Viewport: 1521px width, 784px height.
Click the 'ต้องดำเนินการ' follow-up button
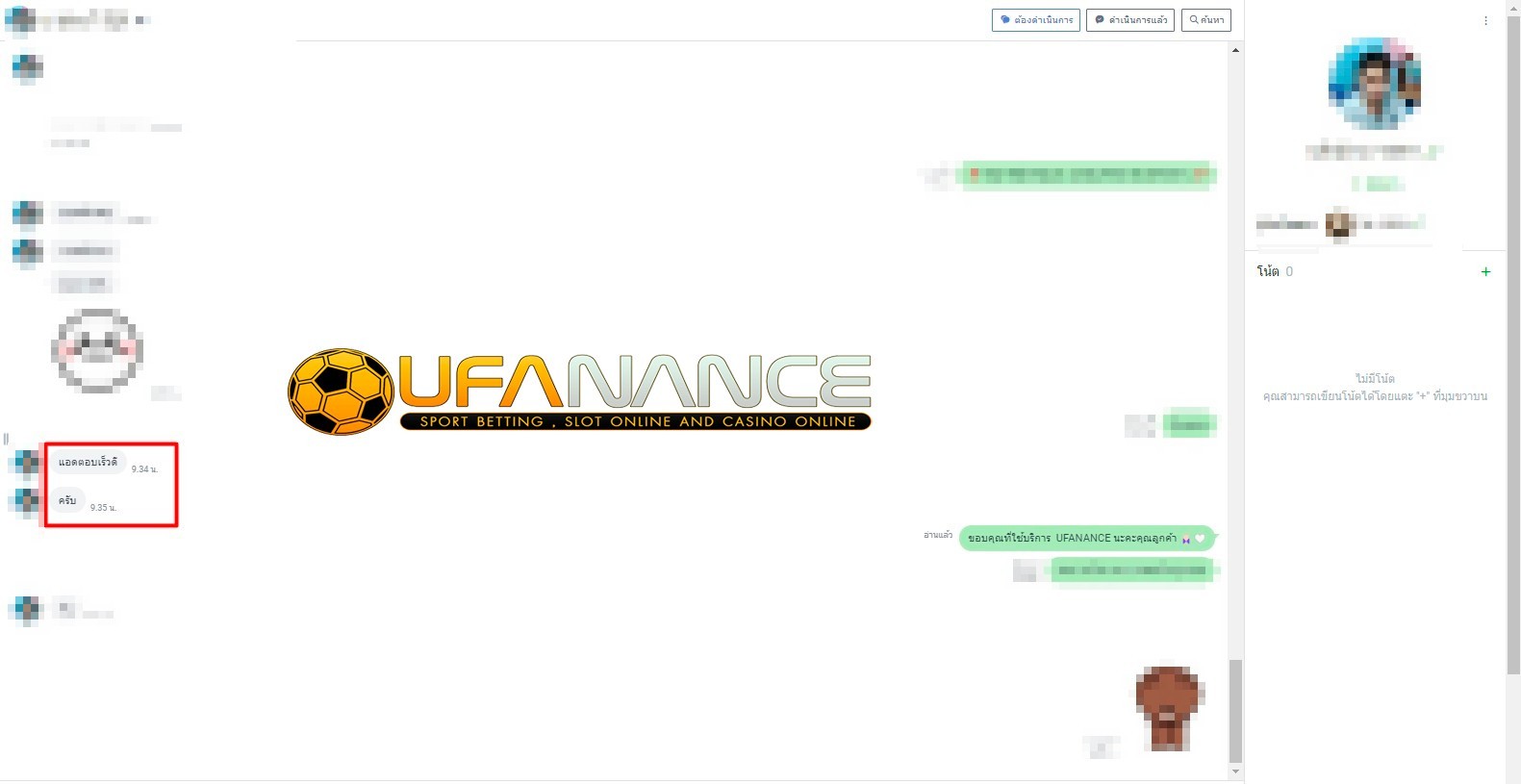(x=1035, y=20)
